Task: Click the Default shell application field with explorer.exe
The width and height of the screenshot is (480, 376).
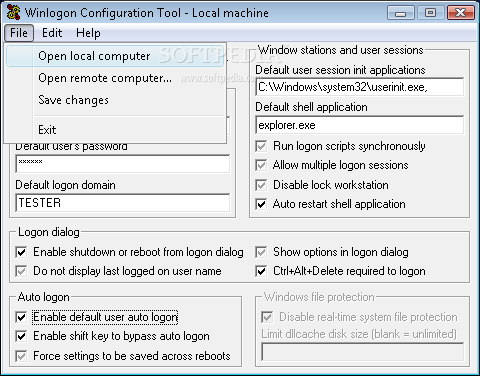Action: [x=360, y=125]
